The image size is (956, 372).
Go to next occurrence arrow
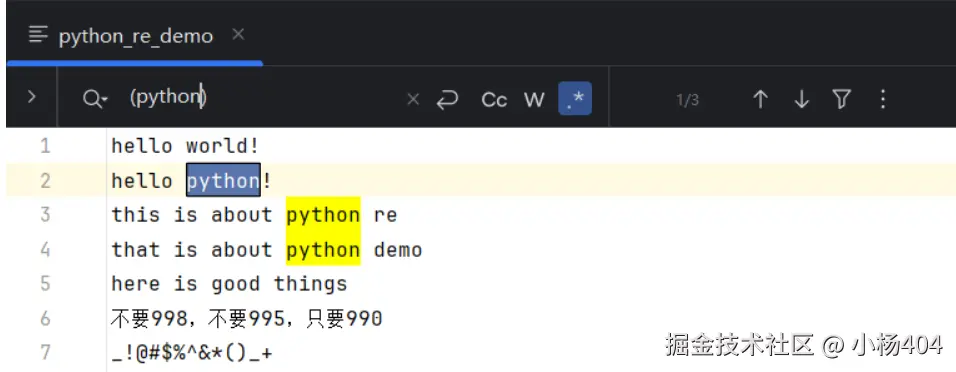(801, 99)
